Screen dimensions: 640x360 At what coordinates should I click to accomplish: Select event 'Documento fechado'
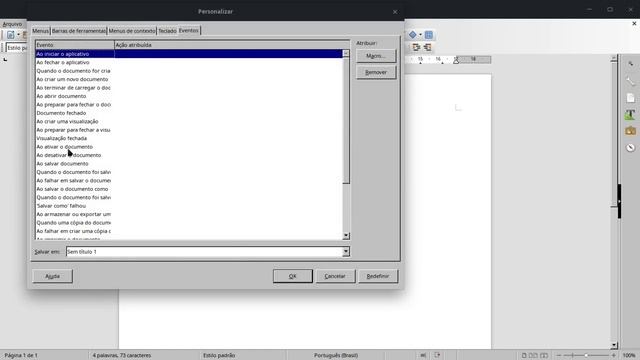(189, 113)
